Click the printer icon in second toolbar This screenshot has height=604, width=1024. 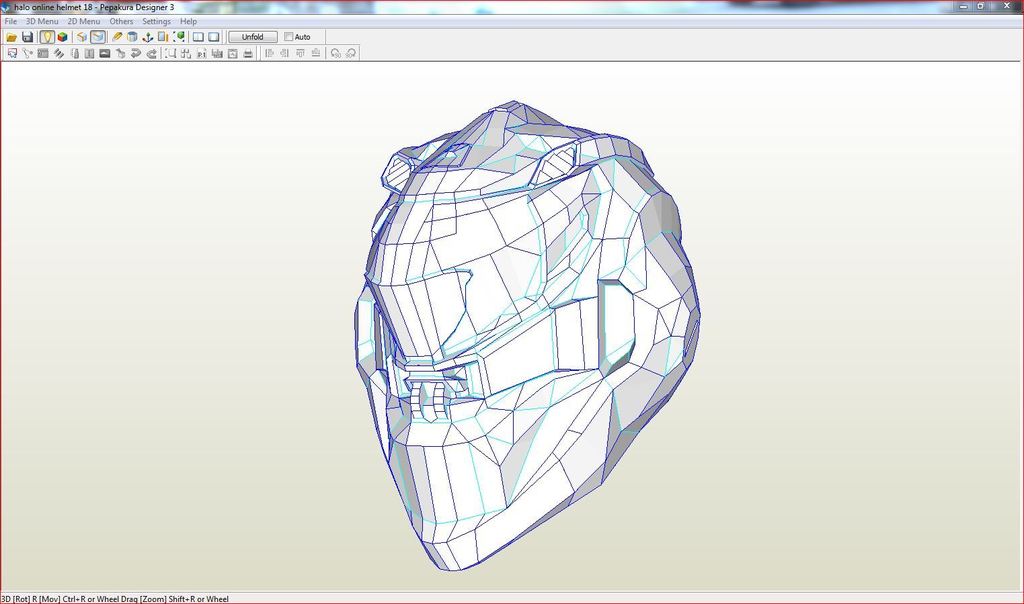[x=247, y=53]
